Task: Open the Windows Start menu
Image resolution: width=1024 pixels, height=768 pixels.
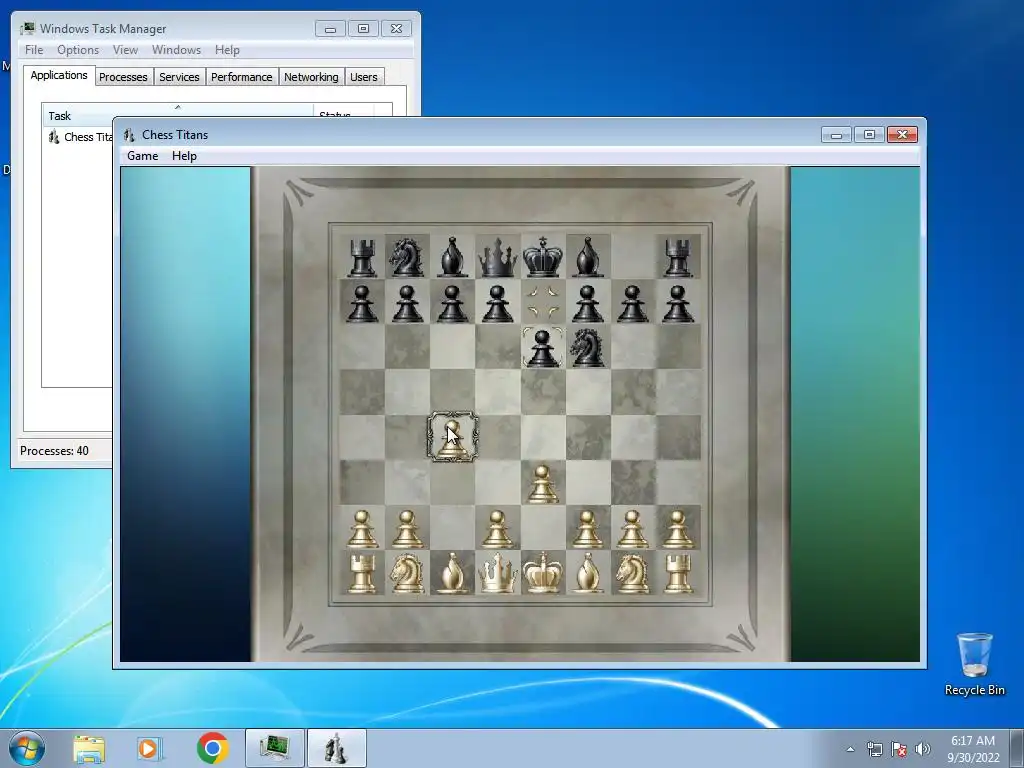Action: point(27,748)
